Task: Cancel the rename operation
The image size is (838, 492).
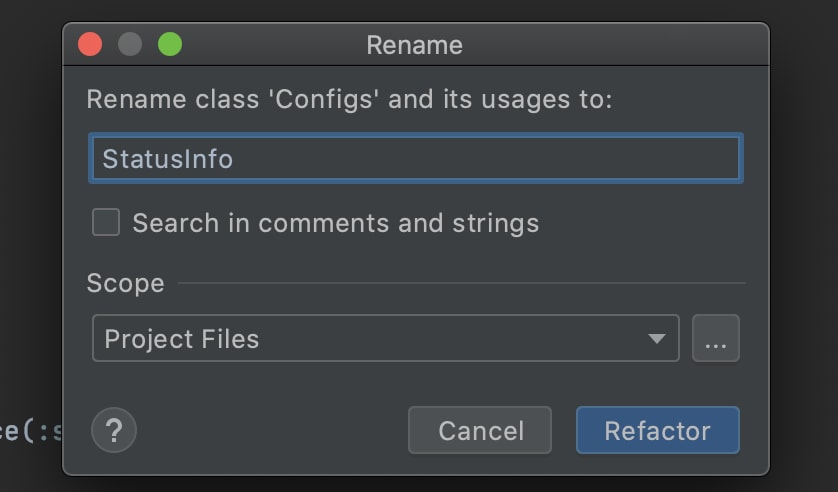Action: pos(480,430)
